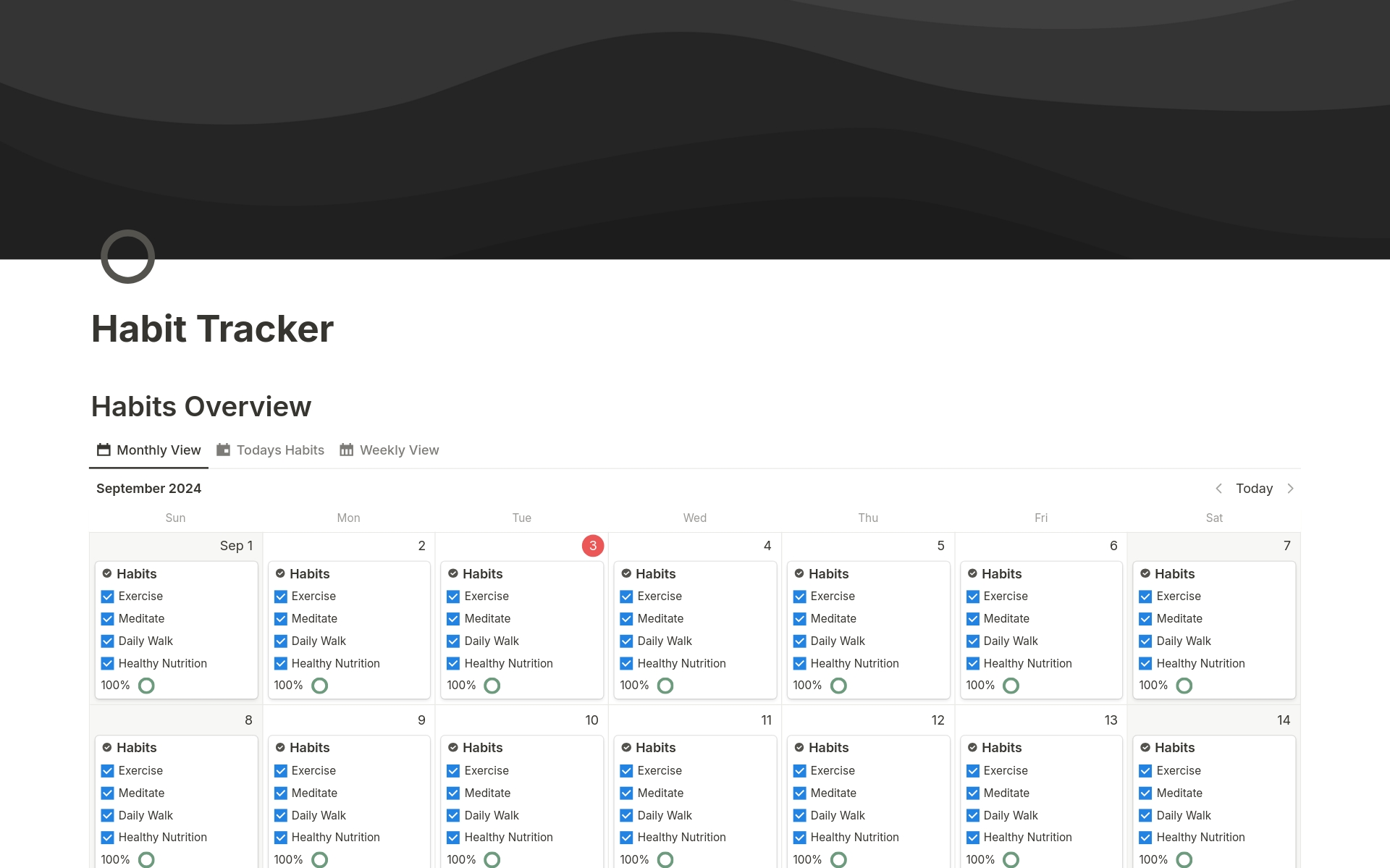1390x868 pixels.
Task: Click the next month chevron
Action: [x=1292, y=489]
